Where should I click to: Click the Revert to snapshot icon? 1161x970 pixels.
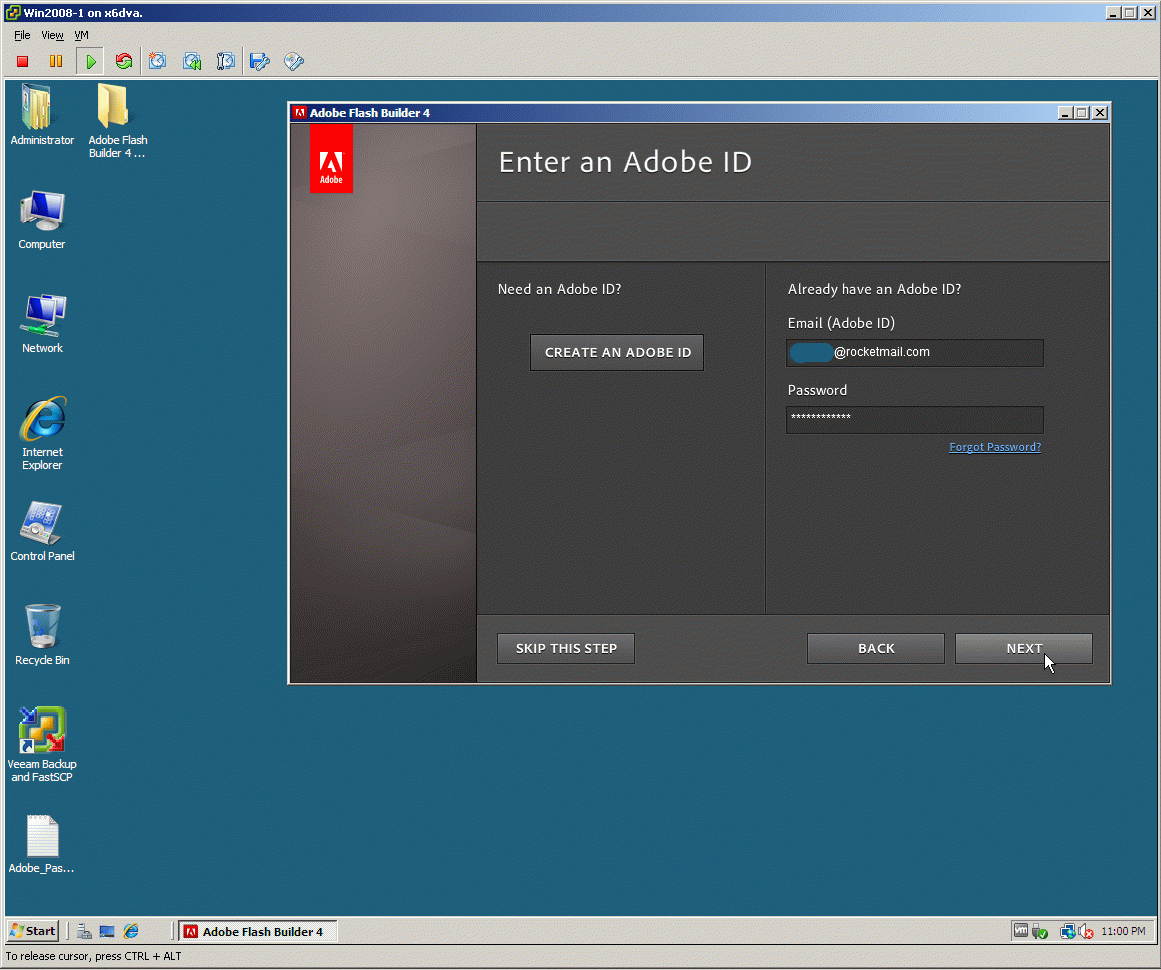[192, 61]
